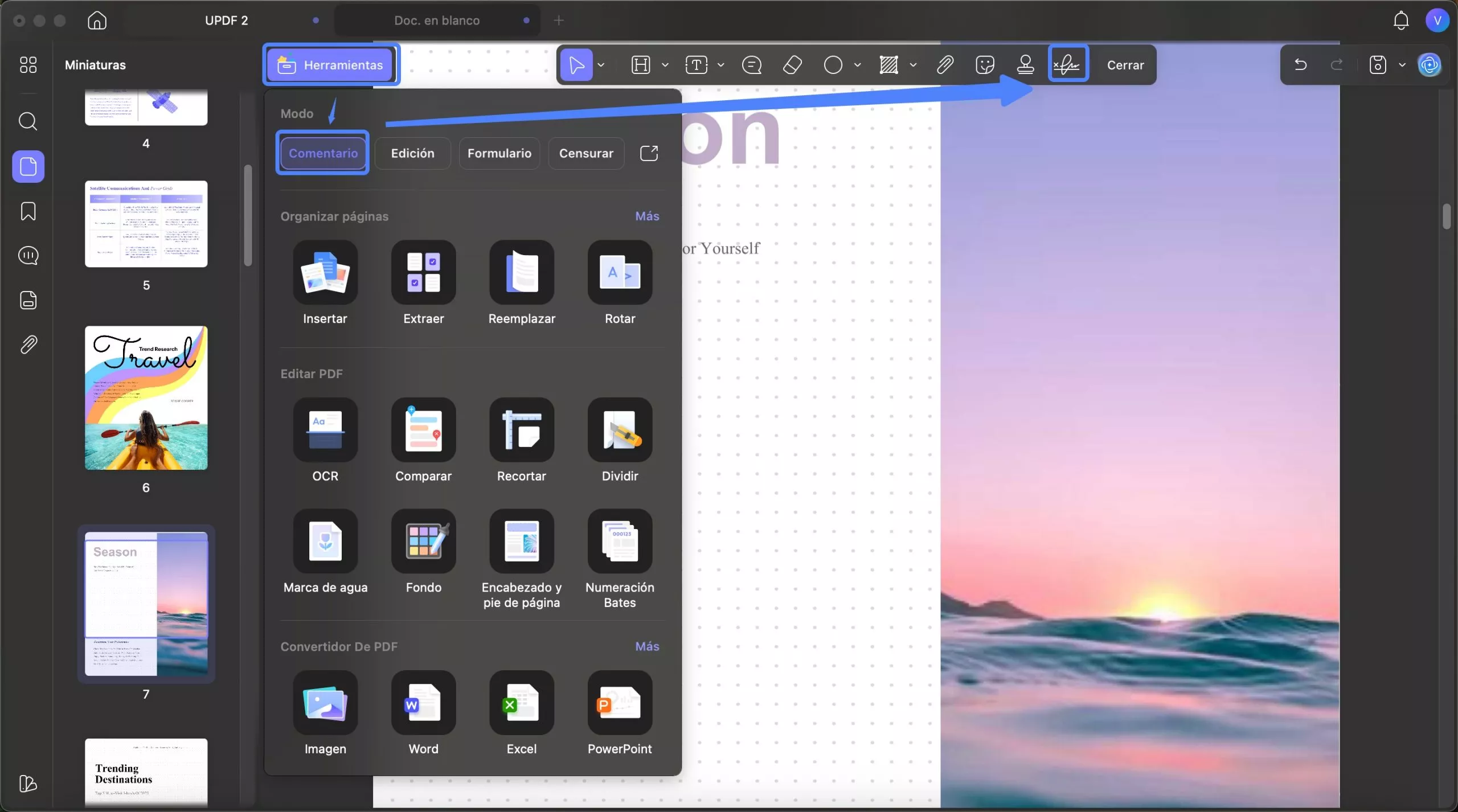
Task: Open the attachments sidebar icon
Action: pyautogui.click(x=28, y=345)
